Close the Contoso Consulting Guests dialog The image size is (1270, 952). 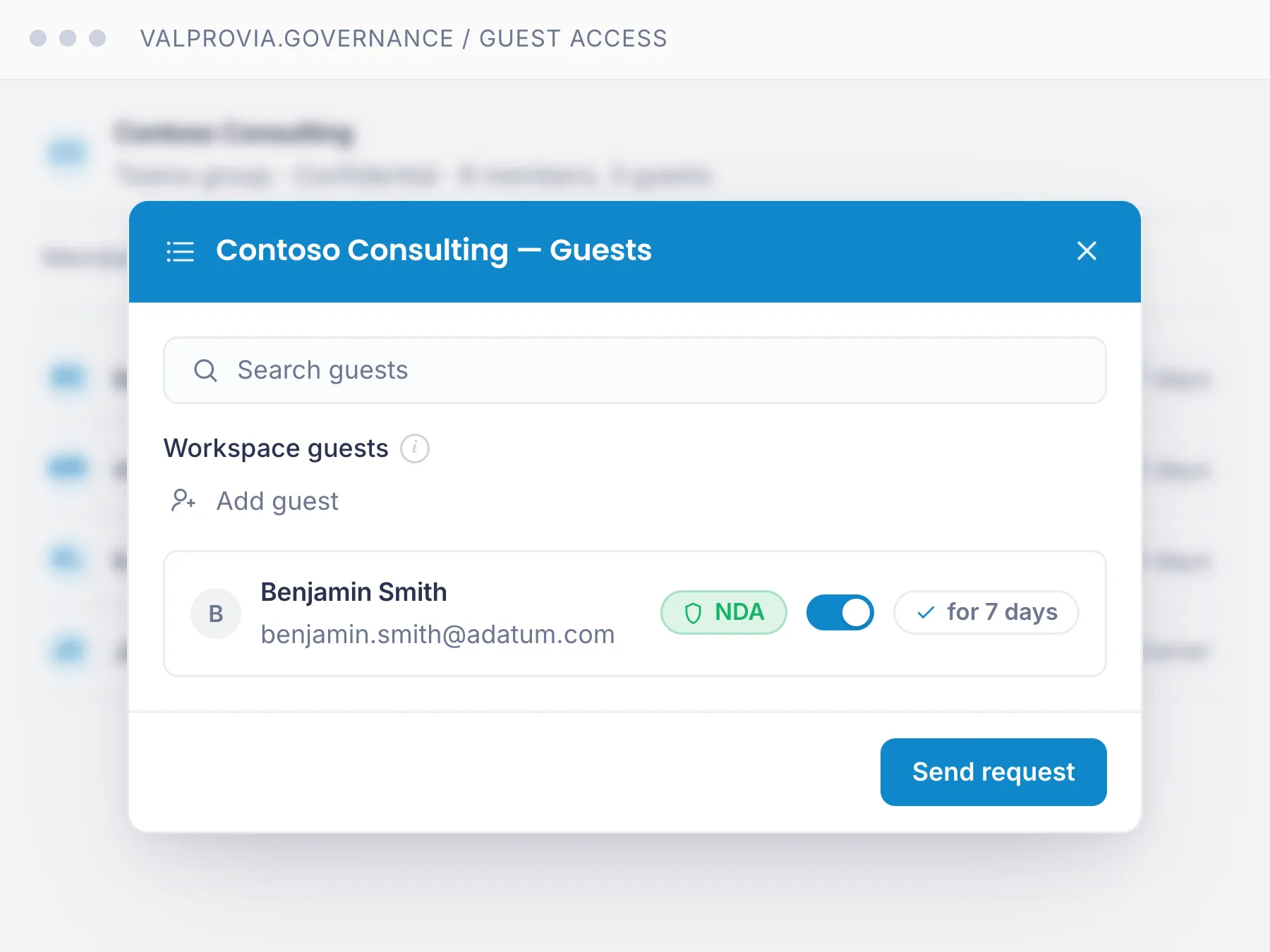pos(1087,250)
